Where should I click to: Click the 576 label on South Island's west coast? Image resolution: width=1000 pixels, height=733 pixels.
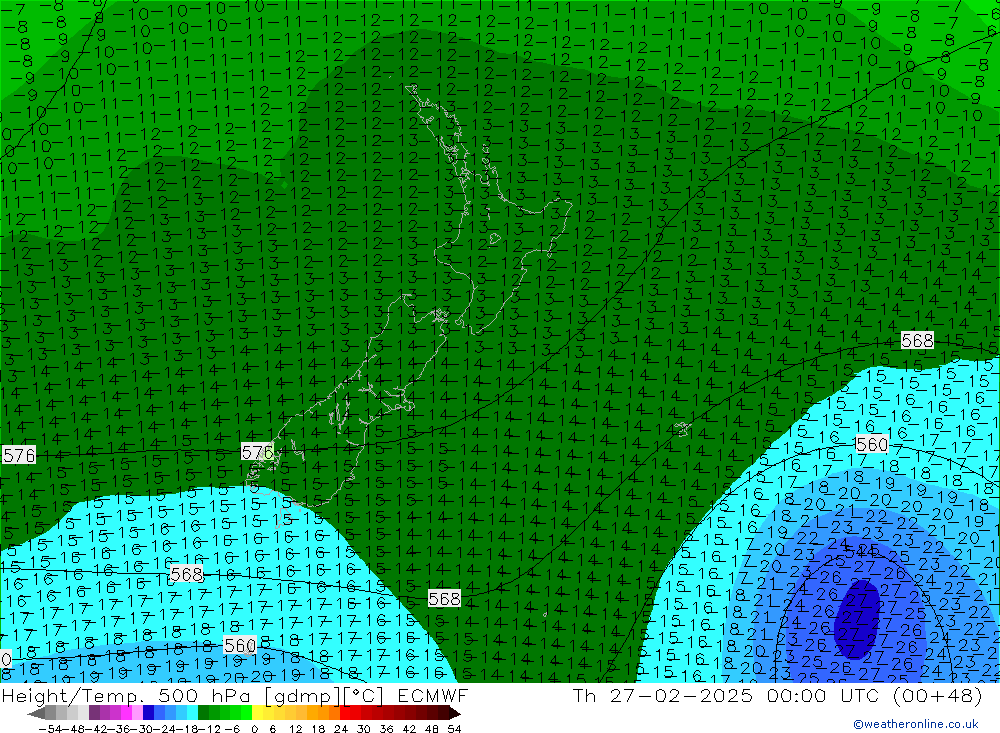[x=258, y=452]
